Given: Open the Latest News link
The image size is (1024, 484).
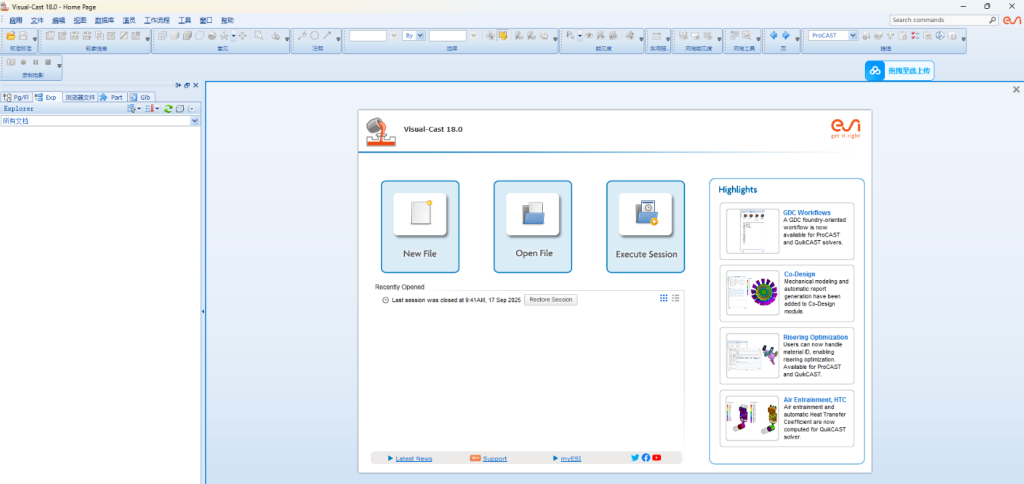Looking at the screenshot, I should click(x=413, y=458).
